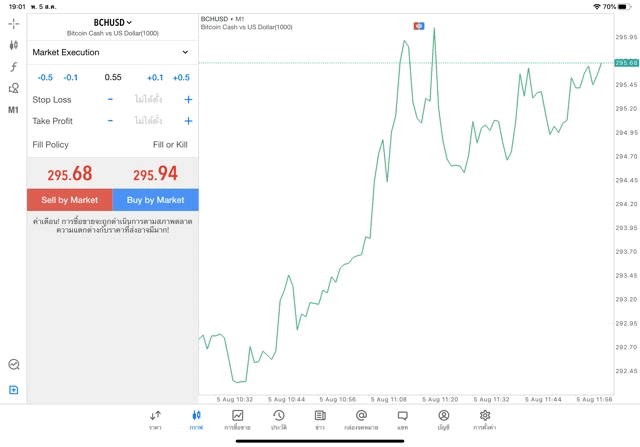
Task: Open Market Execution order type dropdown
Action: pyautogui.click(x=112, y=52)
